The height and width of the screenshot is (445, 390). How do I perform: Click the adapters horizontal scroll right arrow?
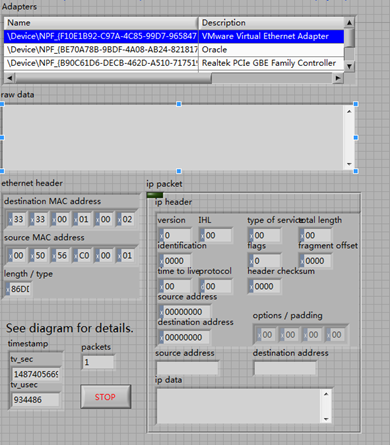point(338,78)
